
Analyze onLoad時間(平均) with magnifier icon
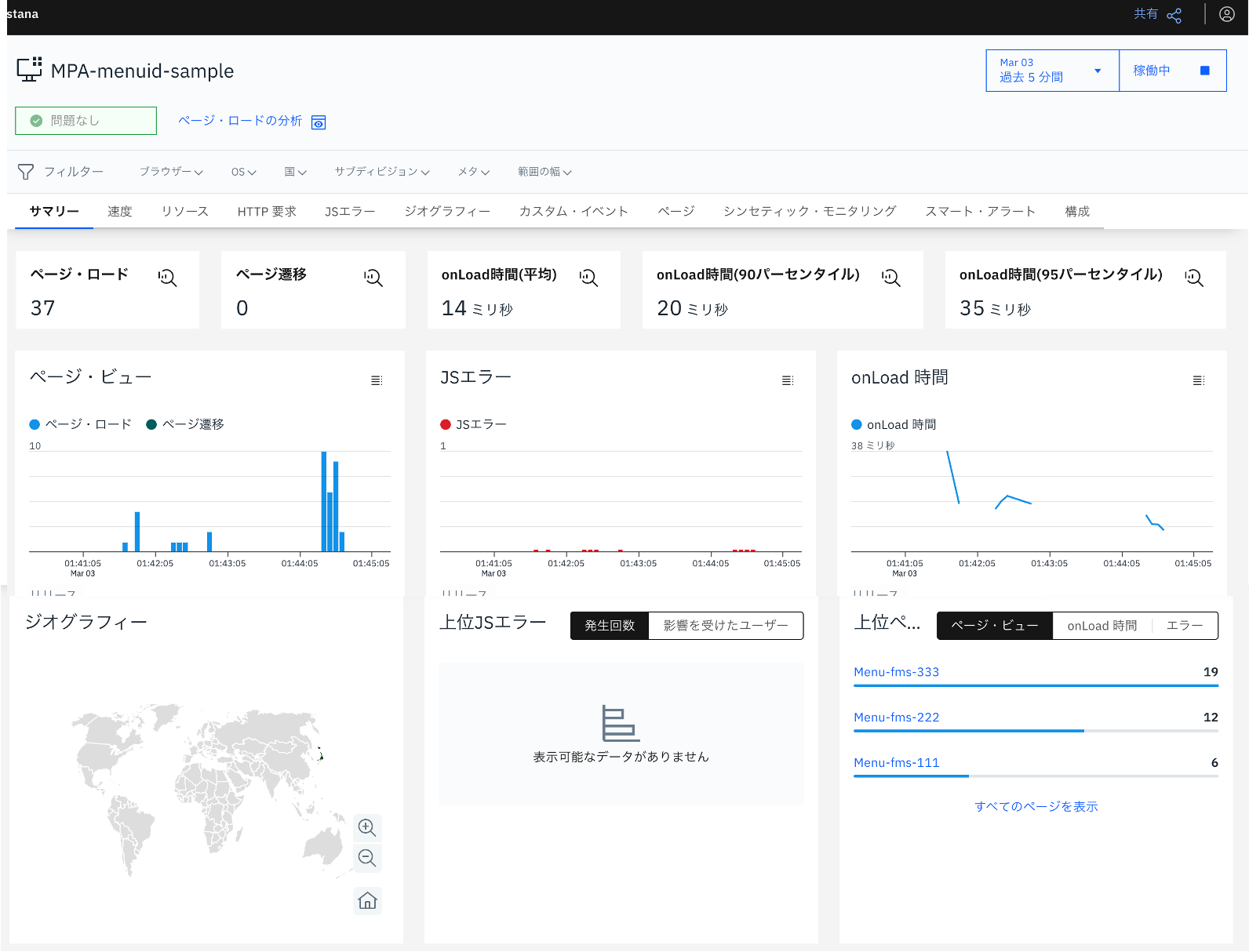tap(588, 278)
